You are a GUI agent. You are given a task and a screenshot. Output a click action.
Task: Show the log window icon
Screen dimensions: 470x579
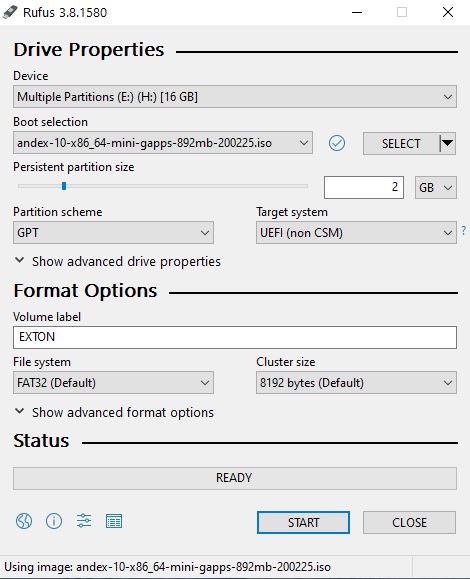pyautogui.click(x=114, y=521)
